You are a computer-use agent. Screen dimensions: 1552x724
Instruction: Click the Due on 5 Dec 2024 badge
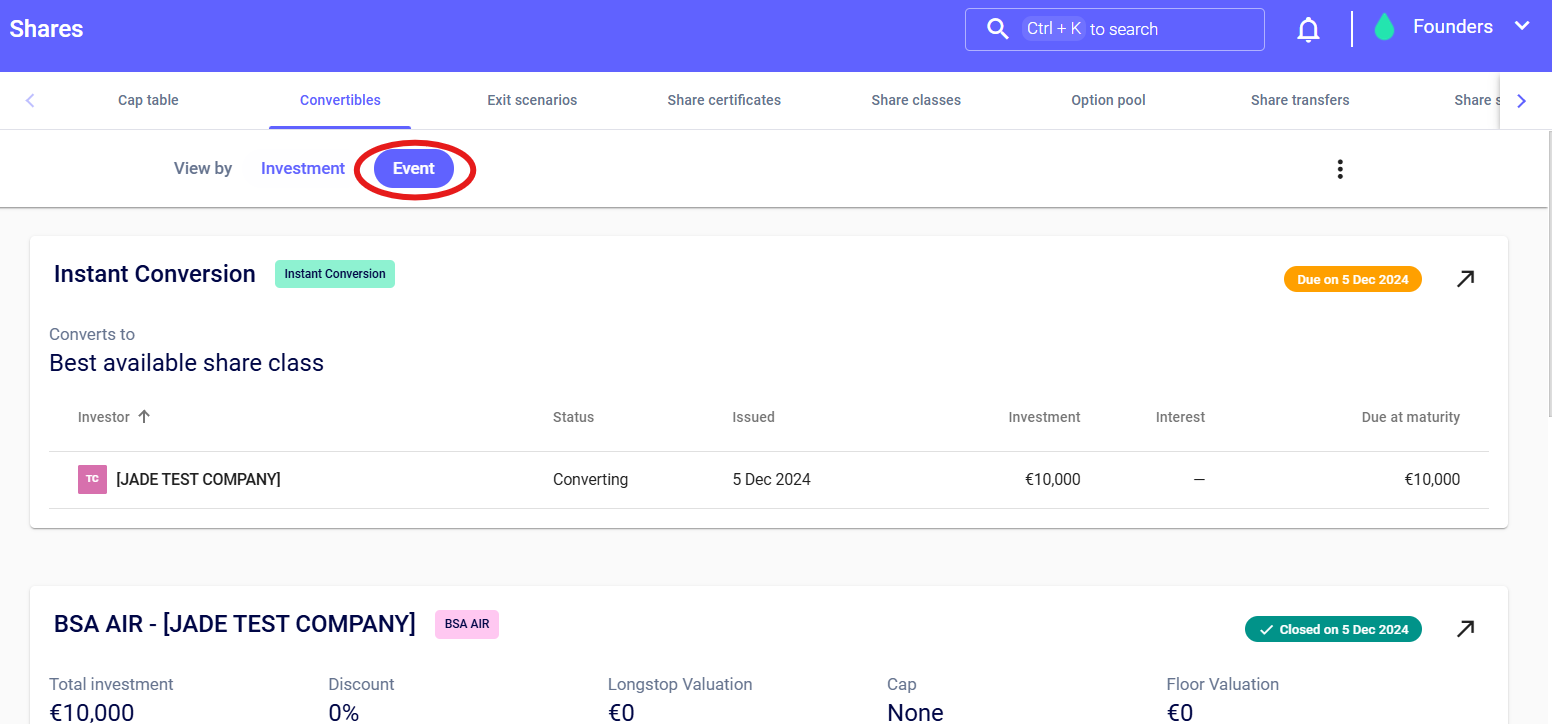click(1352, 280)
